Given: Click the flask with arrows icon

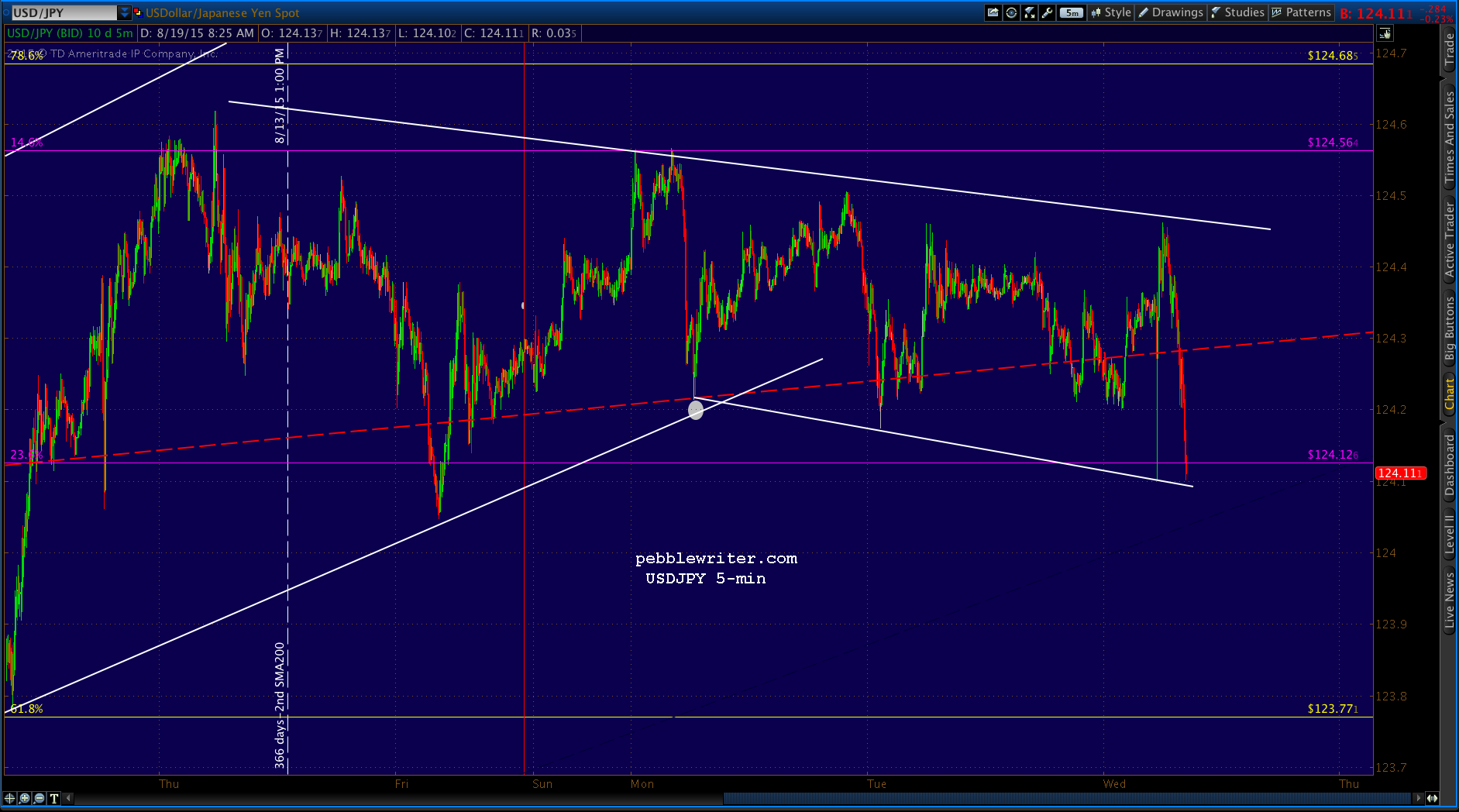Looking at the screenshot, I should (1030, 12).
